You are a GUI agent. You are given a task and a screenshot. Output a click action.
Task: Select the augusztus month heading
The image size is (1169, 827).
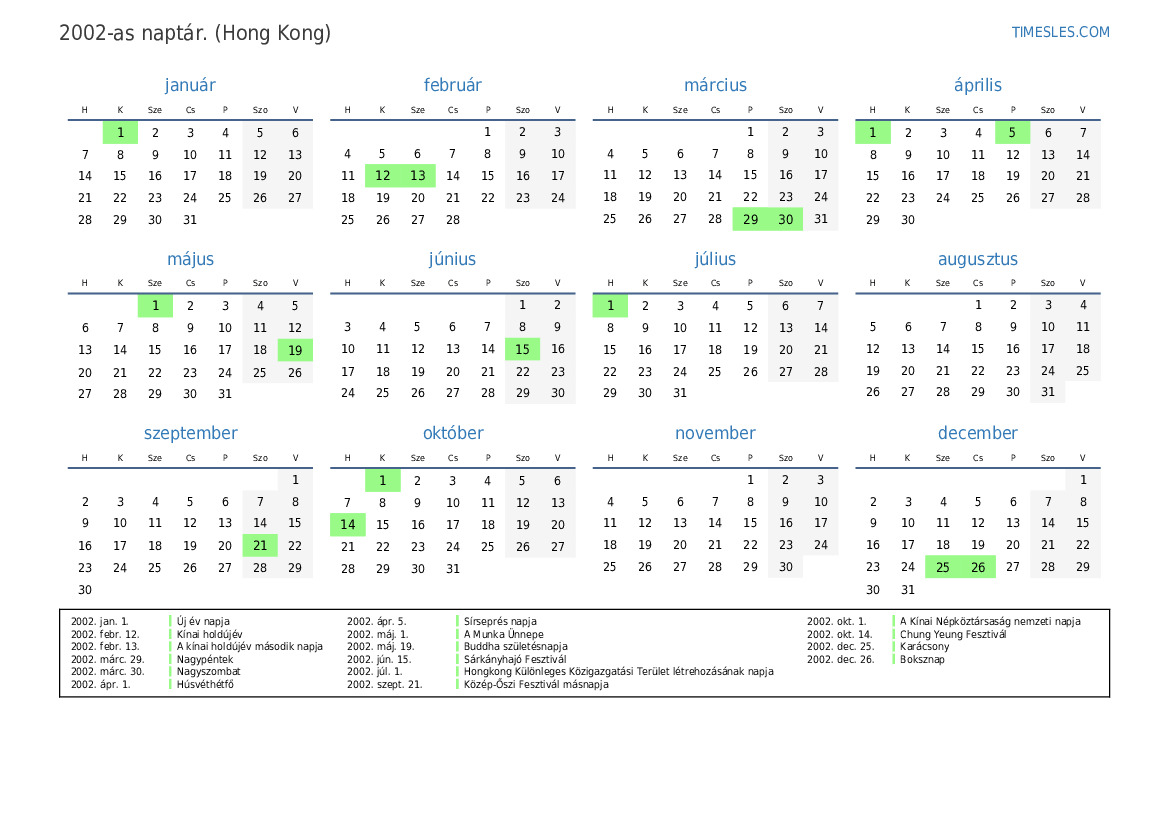point(977,259)
